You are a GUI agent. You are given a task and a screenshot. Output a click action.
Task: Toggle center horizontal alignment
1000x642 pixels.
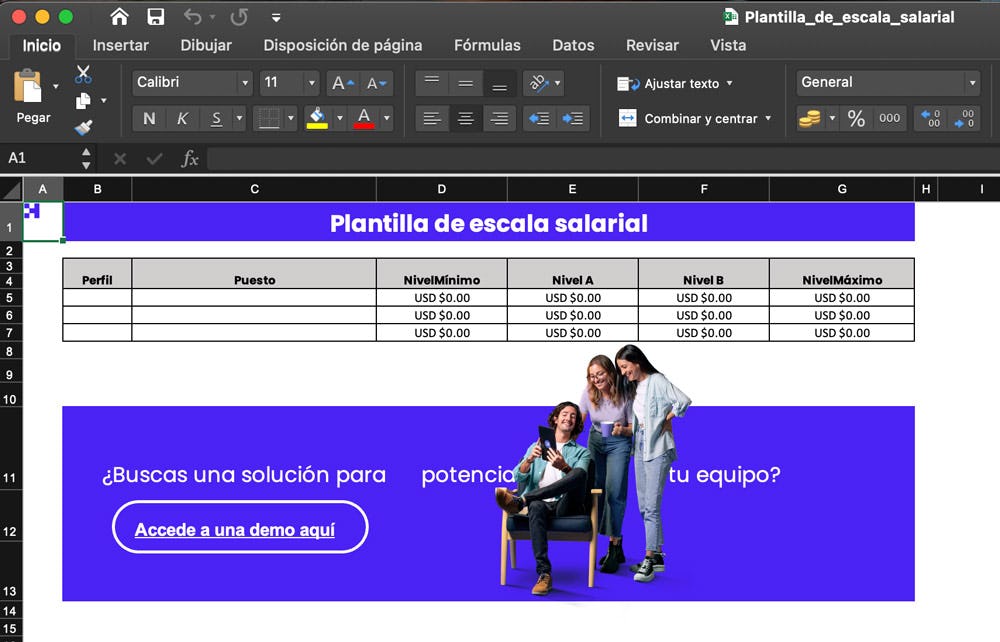[465, 119]
